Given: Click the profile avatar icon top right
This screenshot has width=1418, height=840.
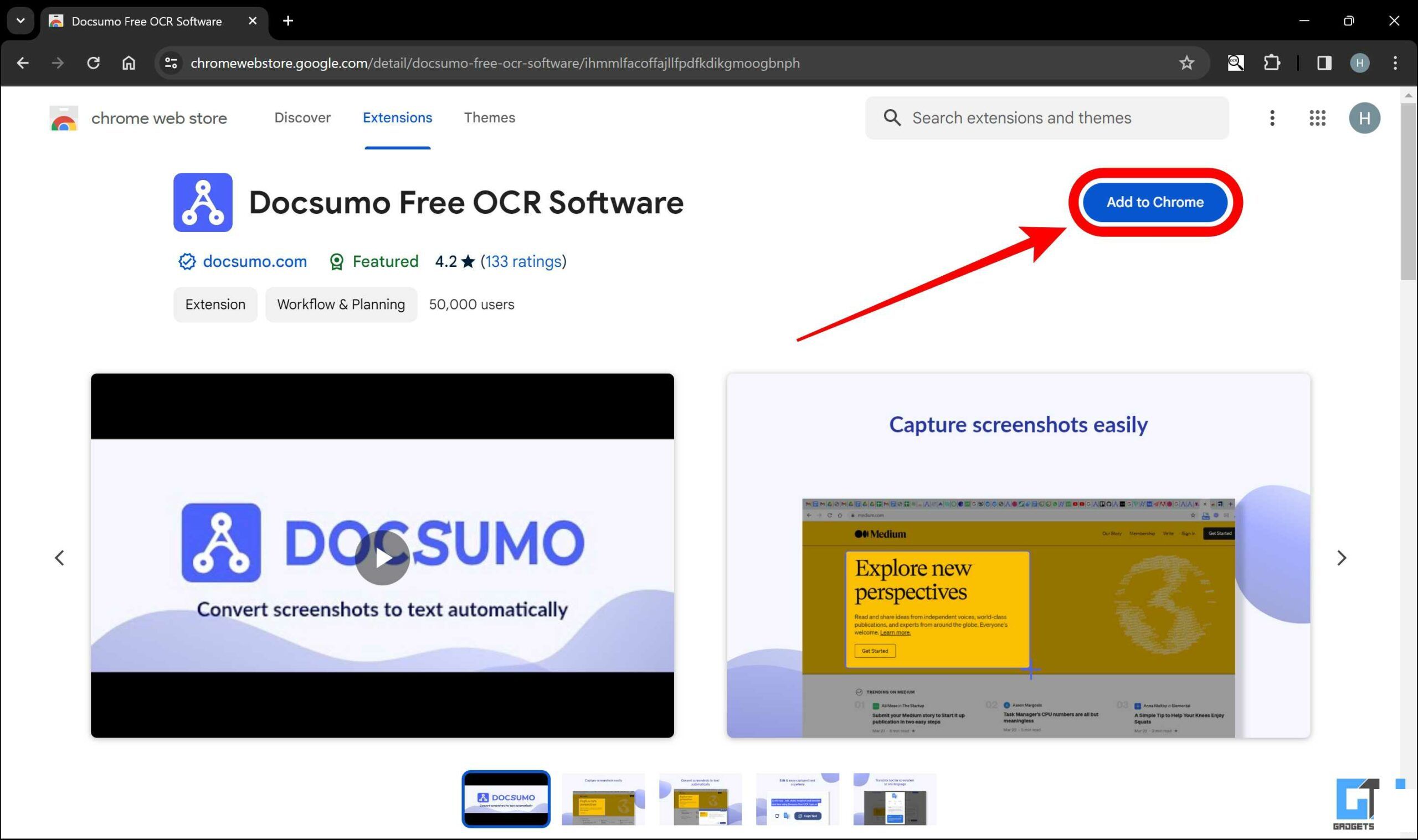Looking at the screenshot, I should point(1363,118).
